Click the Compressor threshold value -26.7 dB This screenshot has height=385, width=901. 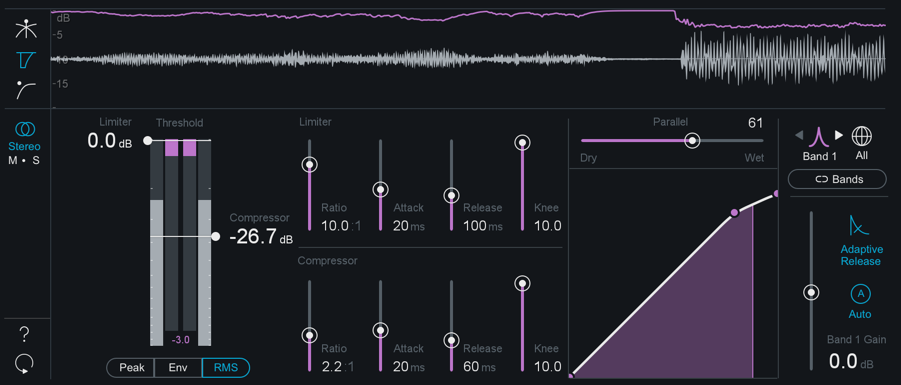tap(261, 237)
